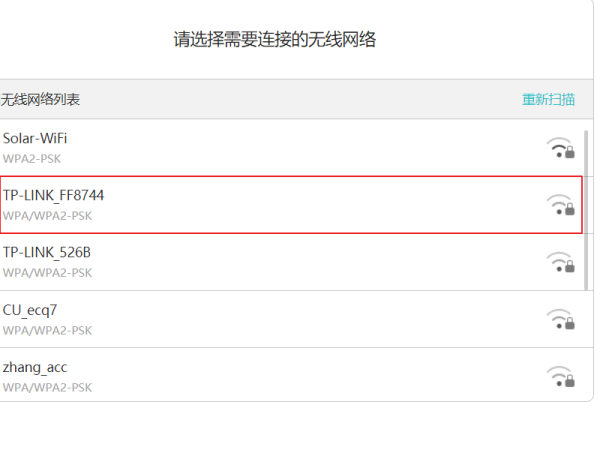Rescan networks via 重新扫描 link
The image size is (600, 450).
coord(548,99)
